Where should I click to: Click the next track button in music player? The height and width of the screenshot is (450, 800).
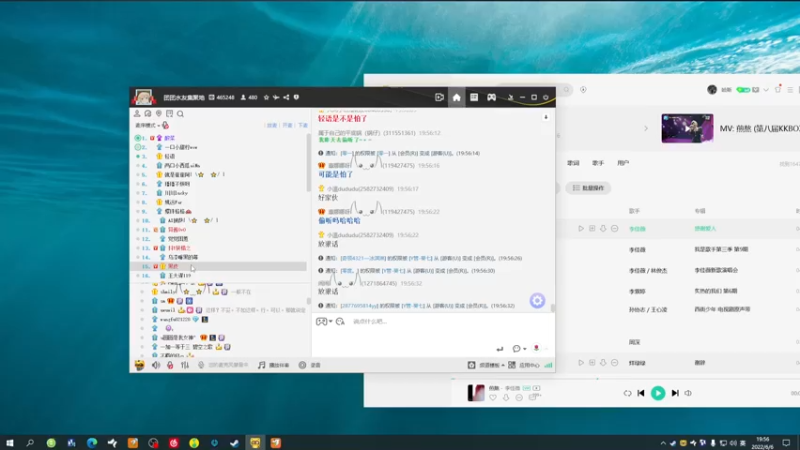[x=675, y=393]
